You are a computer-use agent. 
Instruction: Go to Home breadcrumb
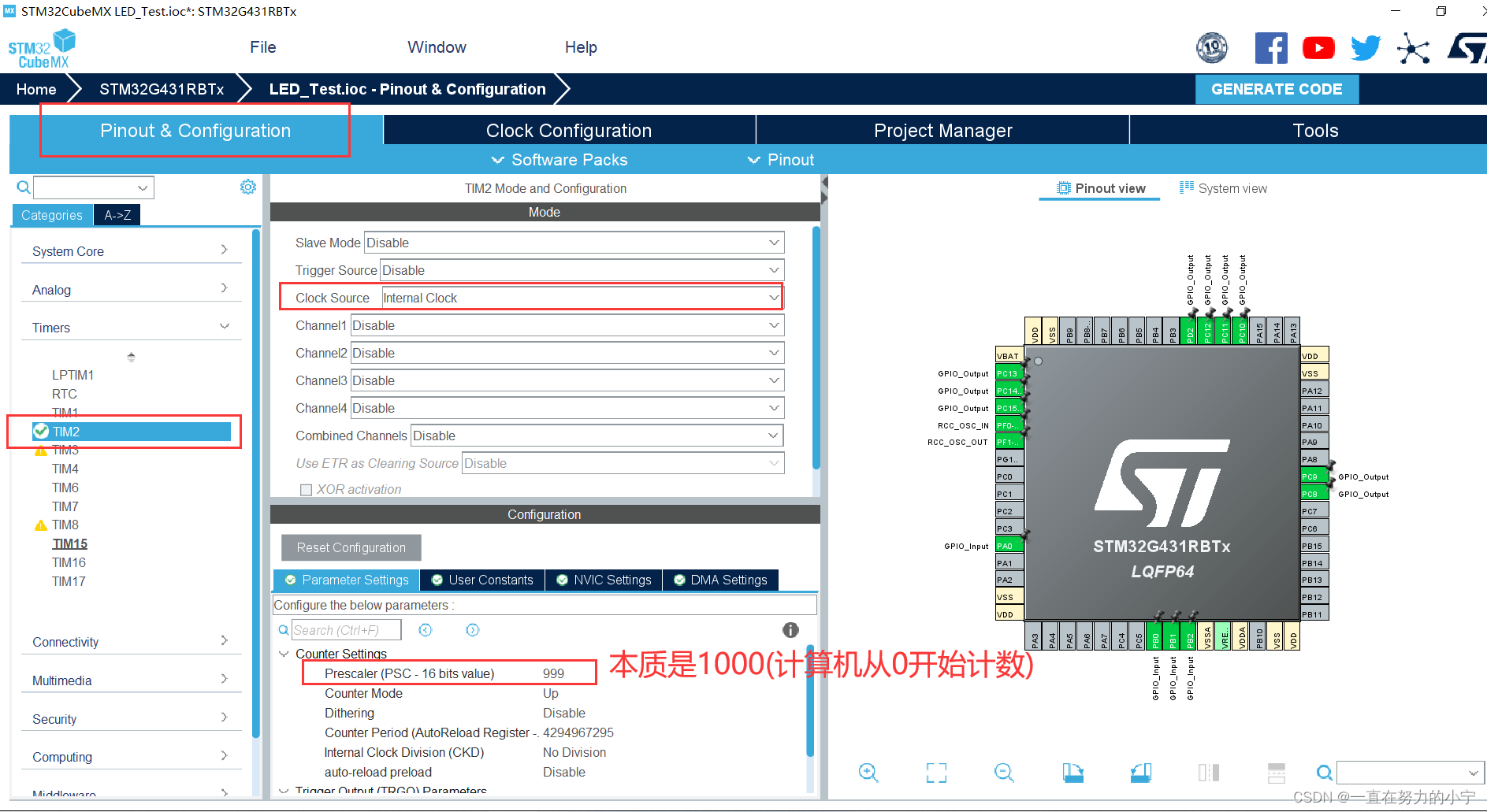click(36, 89)
